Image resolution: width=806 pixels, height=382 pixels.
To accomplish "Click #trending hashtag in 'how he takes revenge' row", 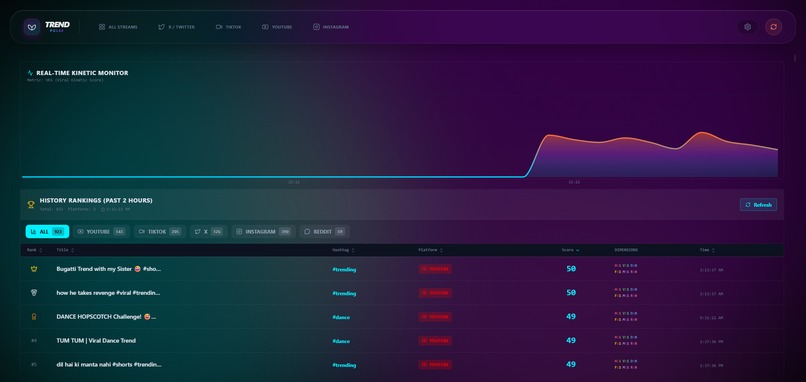I will click(x=344, y=293).
